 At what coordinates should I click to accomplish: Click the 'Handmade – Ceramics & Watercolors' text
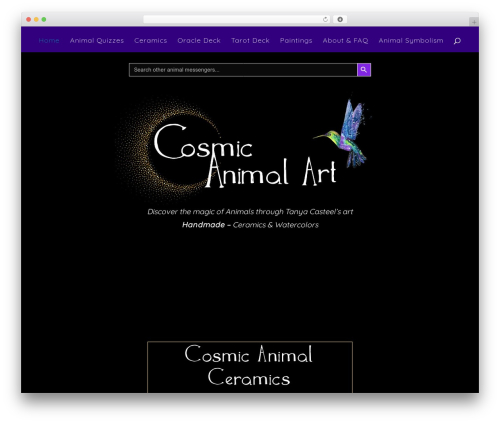[250, 225]
